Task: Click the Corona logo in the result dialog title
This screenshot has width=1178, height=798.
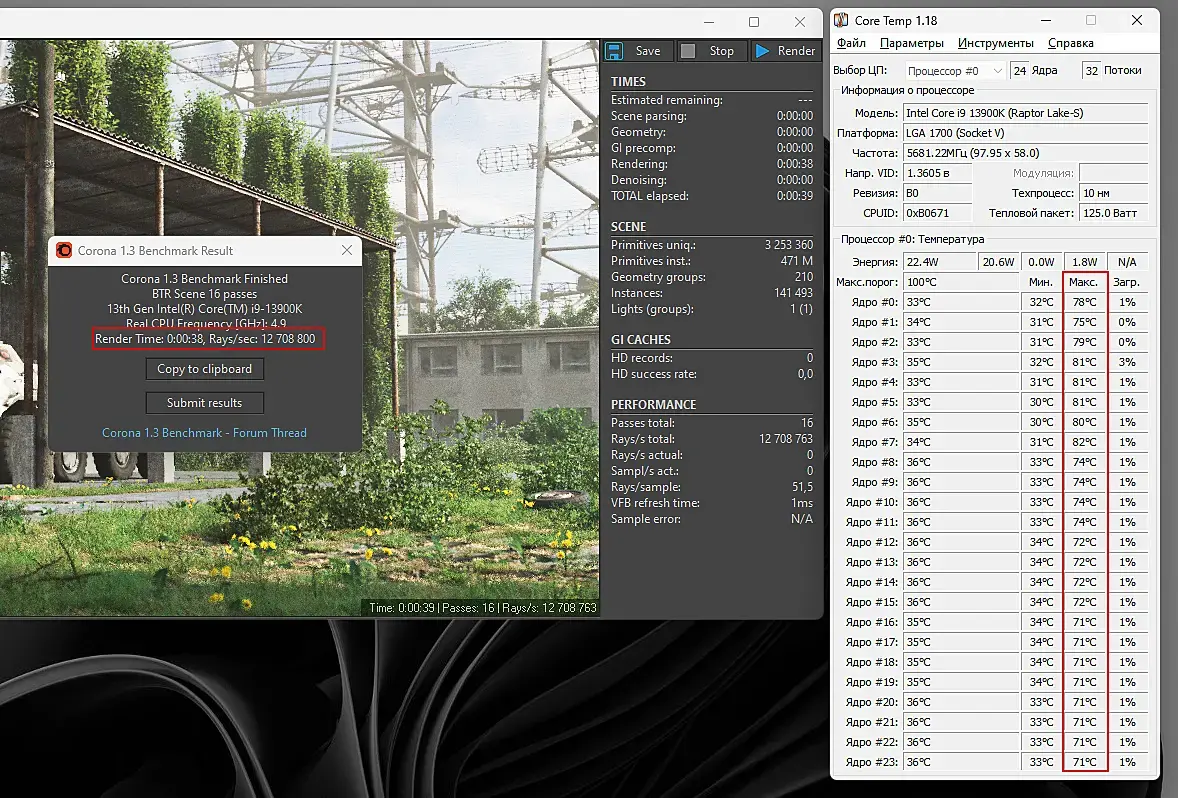Action: (x=65, y=250)
